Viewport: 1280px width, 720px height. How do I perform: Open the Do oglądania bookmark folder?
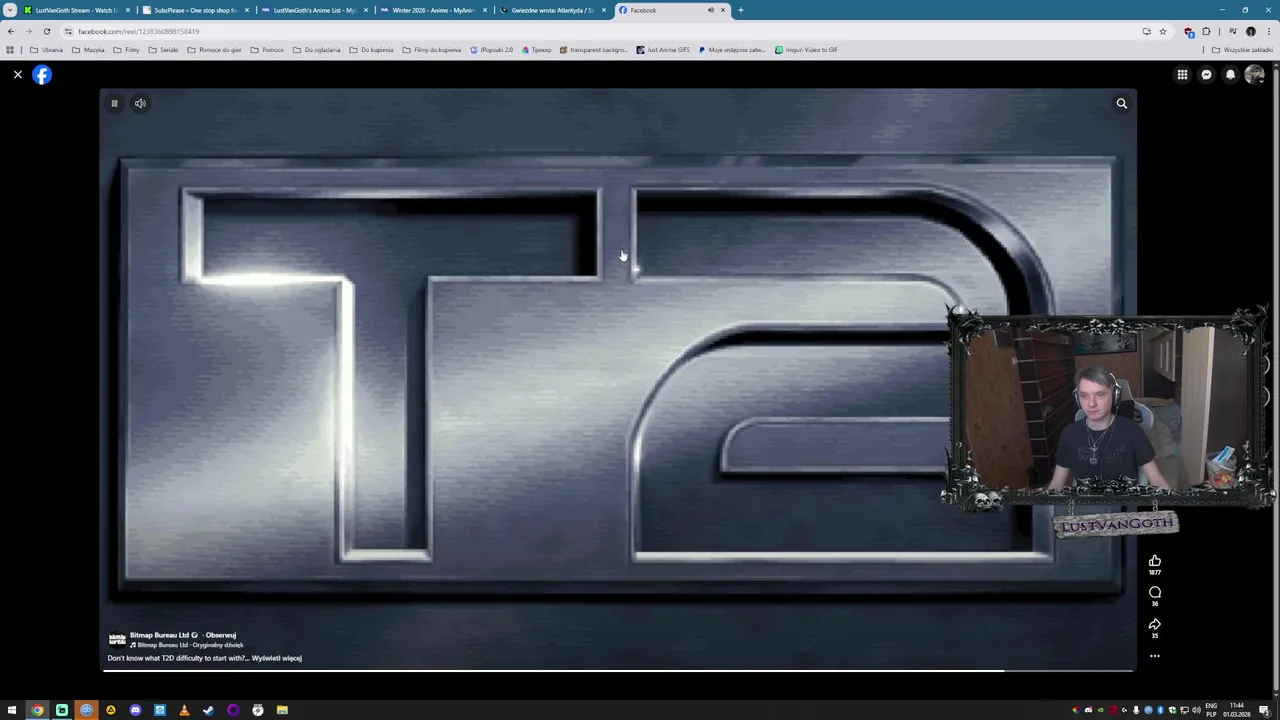pyautogui.click(x=316, y=50)
